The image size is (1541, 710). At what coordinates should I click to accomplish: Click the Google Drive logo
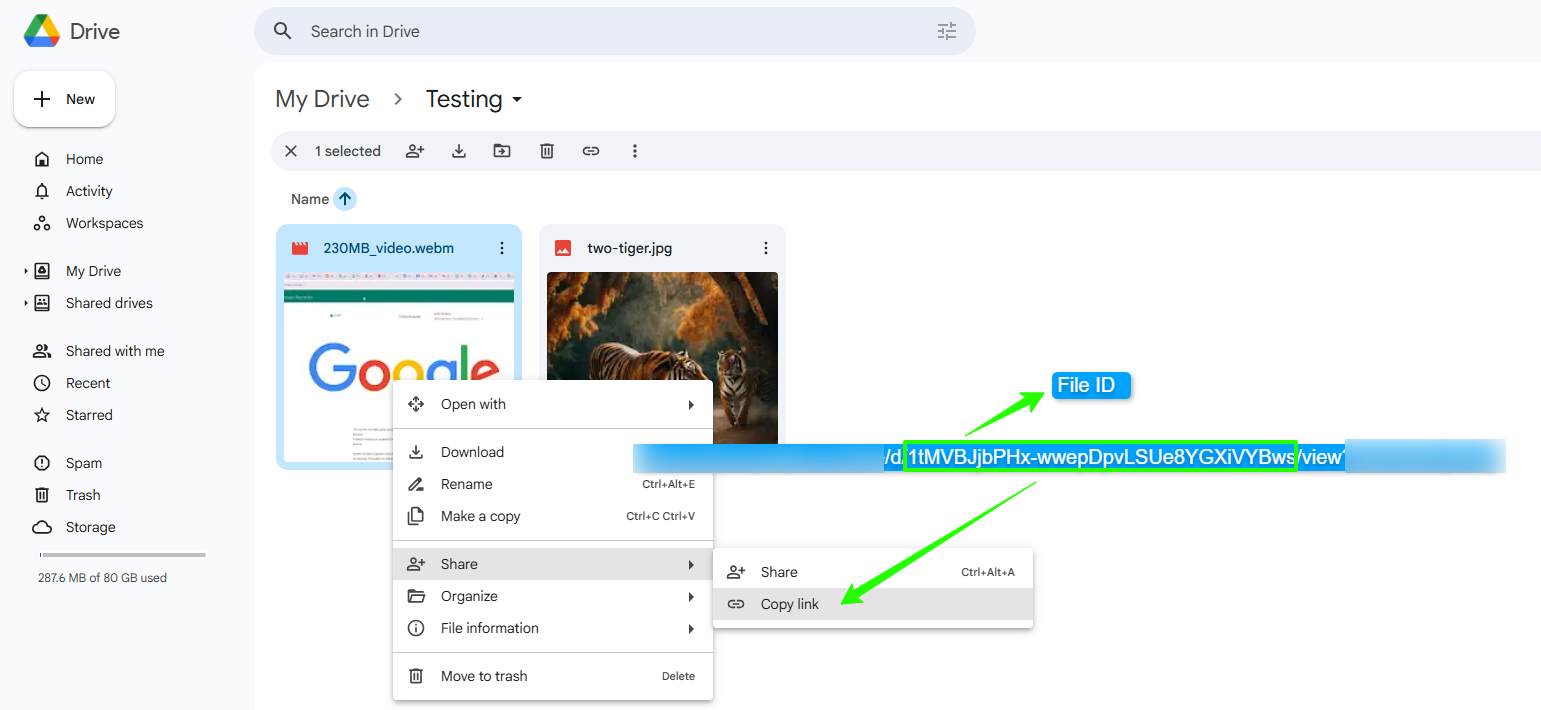[x=42, y=31]
